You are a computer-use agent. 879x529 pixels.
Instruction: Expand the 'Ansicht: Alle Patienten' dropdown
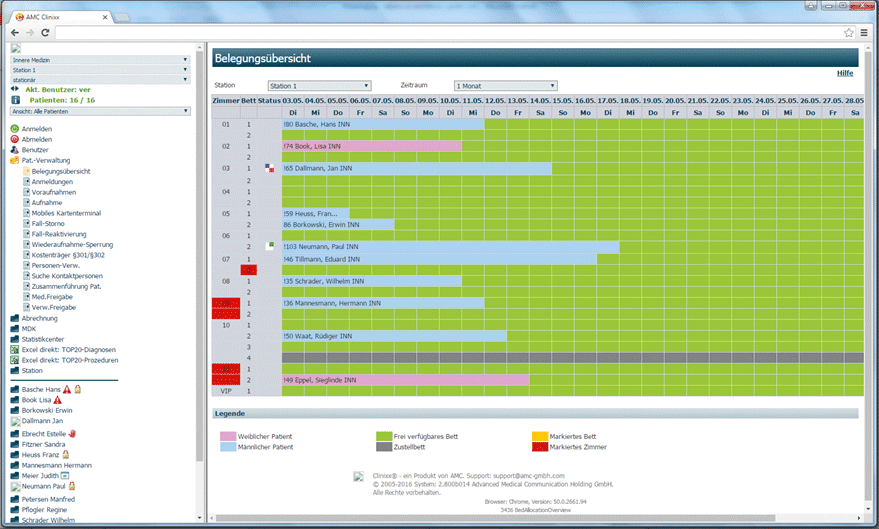click(100, 111)
